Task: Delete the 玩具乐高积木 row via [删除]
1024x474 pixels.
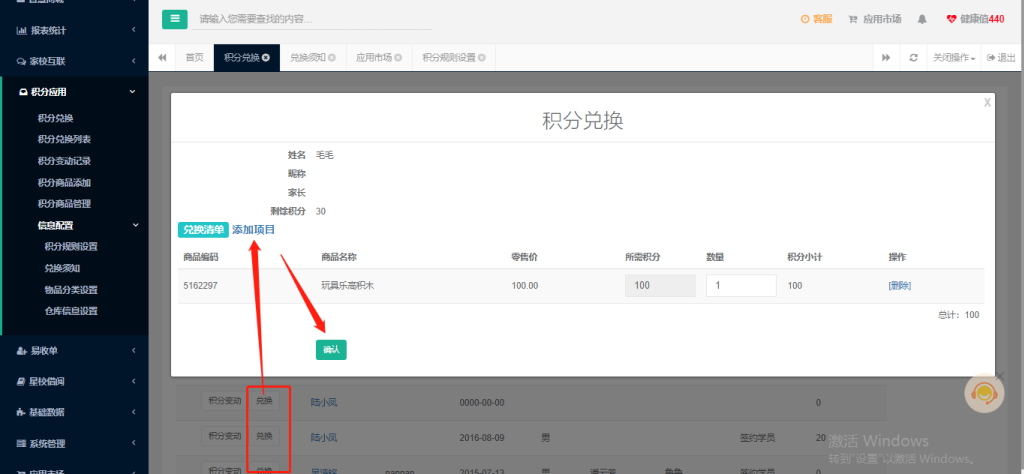Action: point(899,285)
